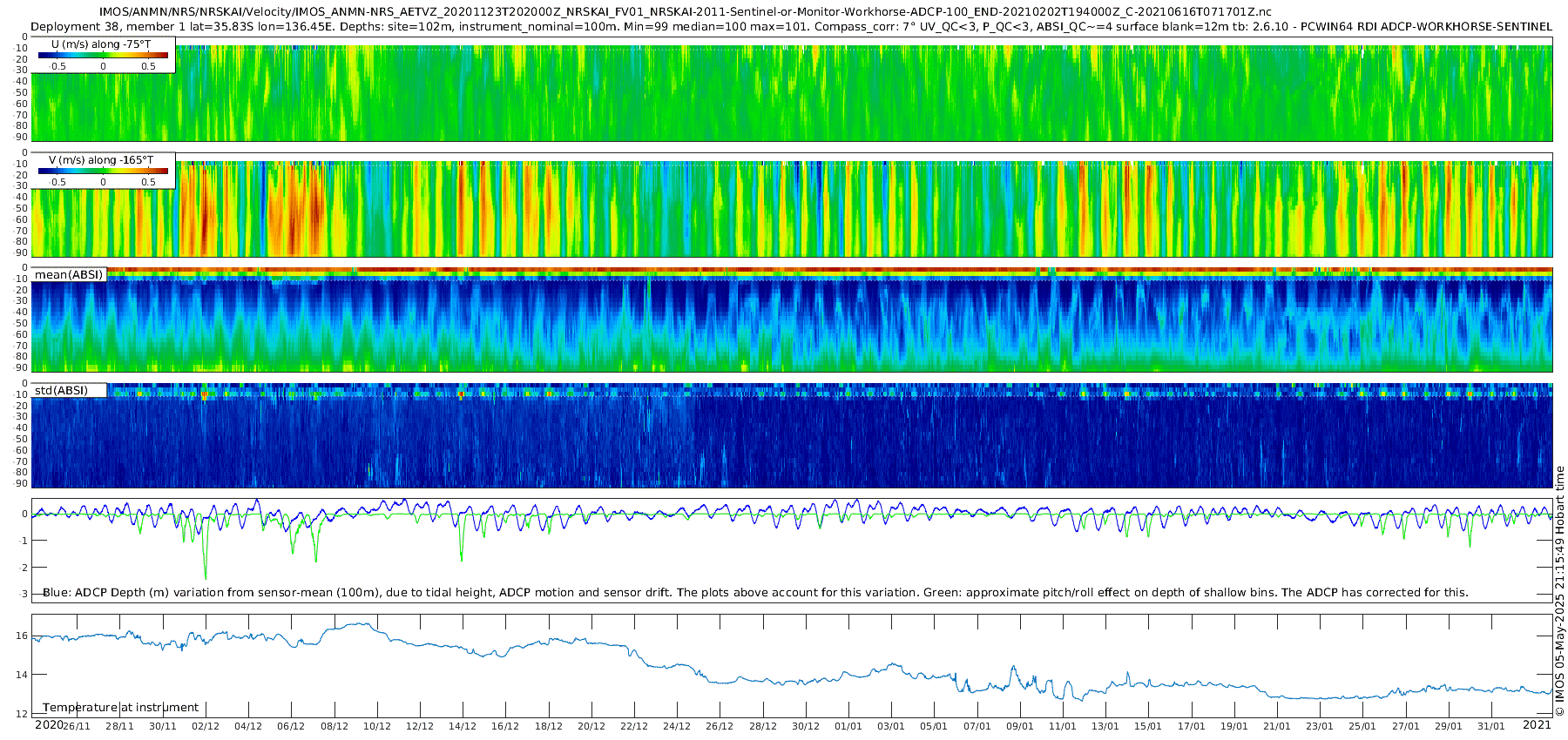The height and width of the screenshot is (740, 1568).
Task: Click the -3 tick on depth variation axis
Action: click(x=22, y=595)
